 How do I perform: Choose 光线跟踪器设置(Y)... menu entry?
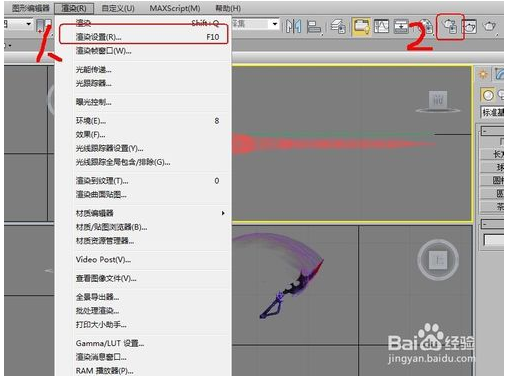pyautogui.click(x=144, y=148)
